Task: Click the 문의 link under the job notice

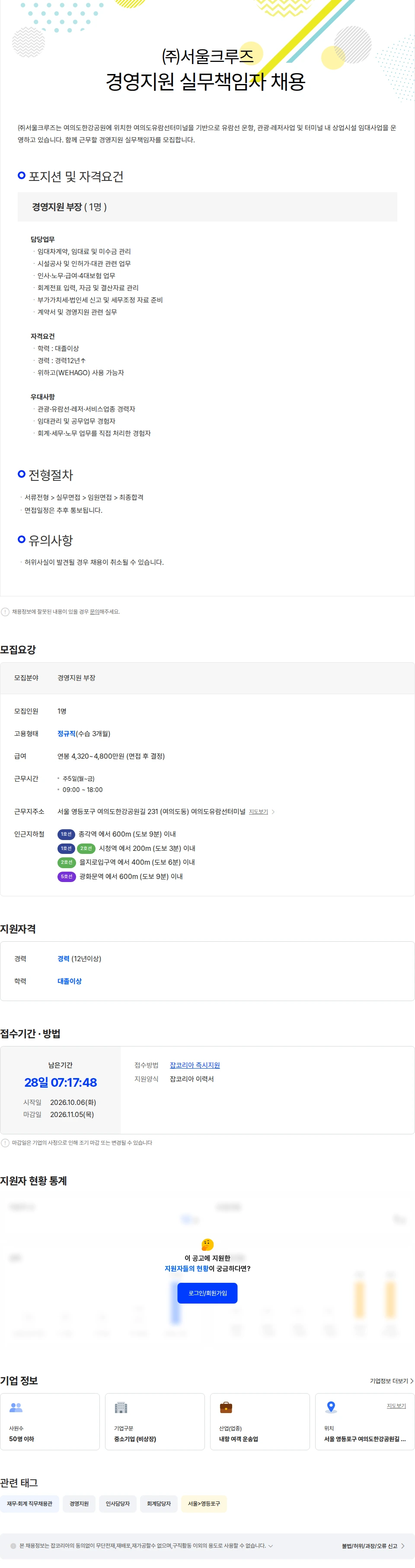Action: click(x=94, y=612)
